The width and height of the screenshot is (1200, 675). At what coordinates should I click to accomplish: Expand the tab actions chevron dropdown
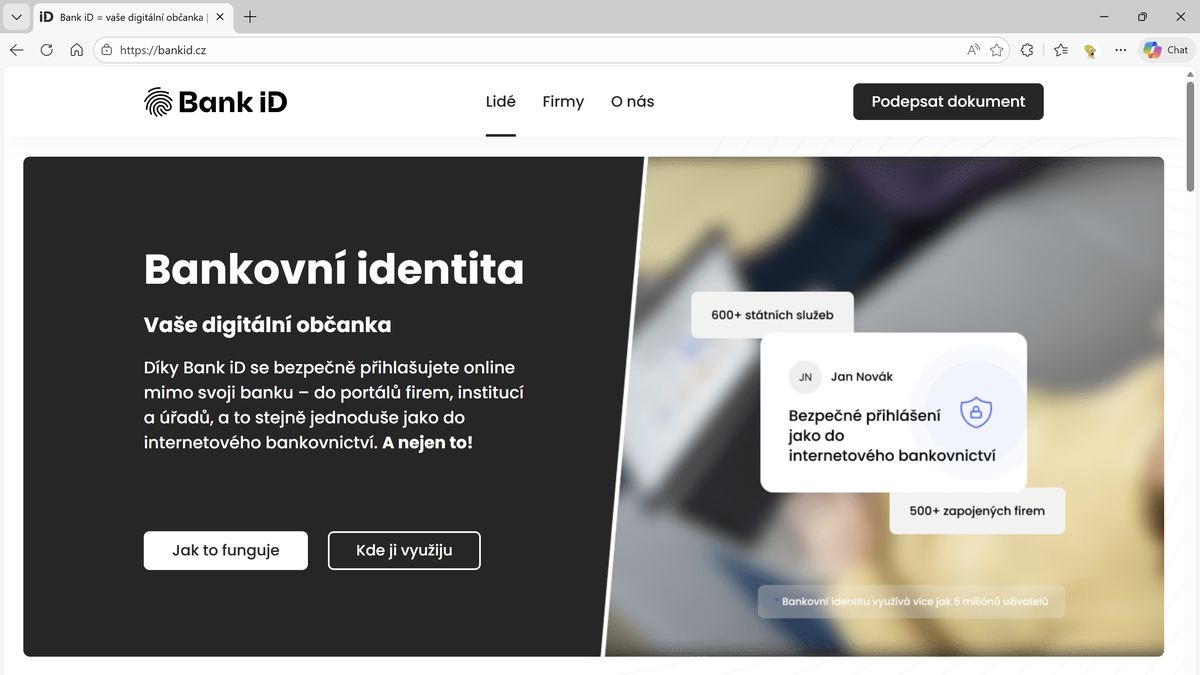(x=16, y=17)
